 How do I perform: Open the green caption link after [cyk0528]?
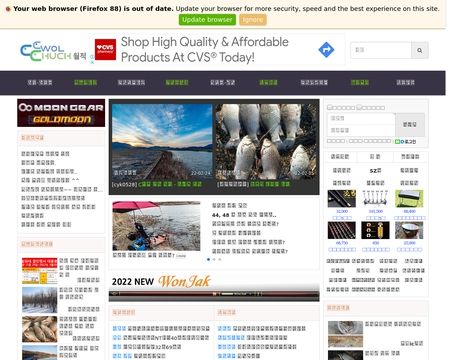point(170,184)
